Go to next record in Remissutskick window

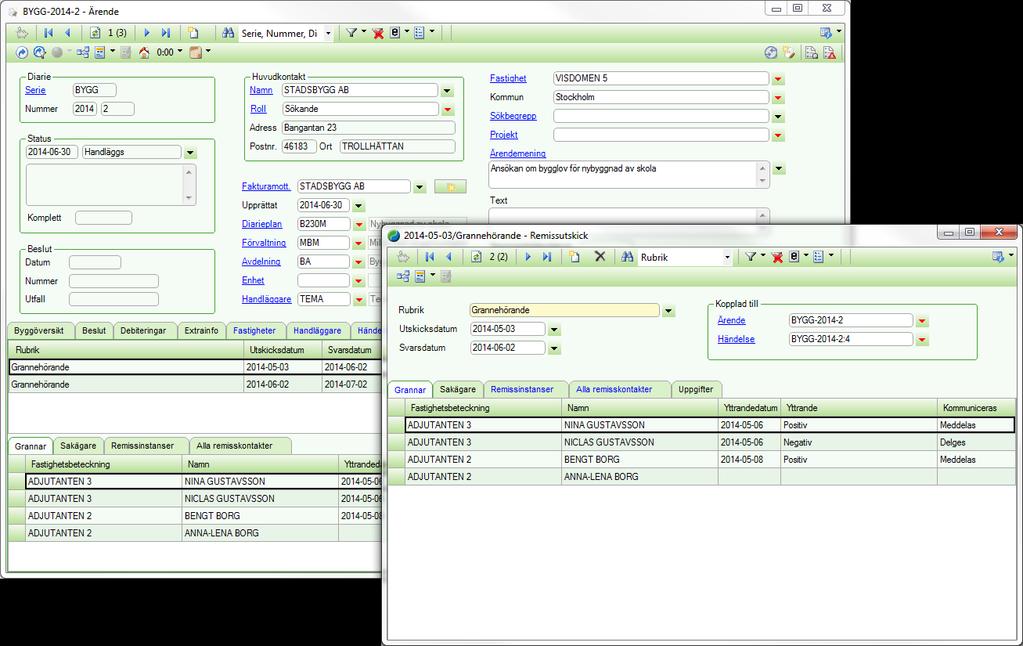[x=528, y=257]
